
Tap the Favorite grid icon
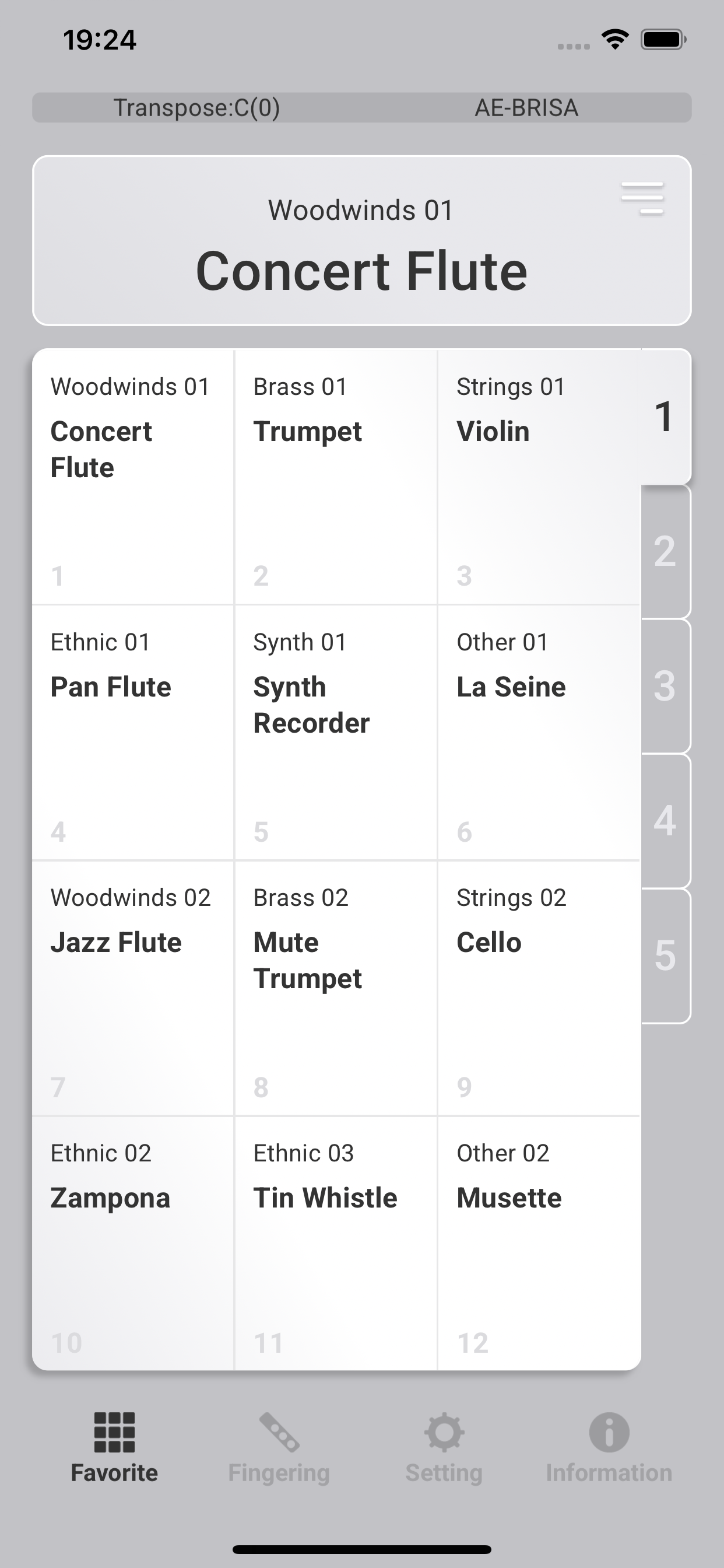[x=114, y=1432]
